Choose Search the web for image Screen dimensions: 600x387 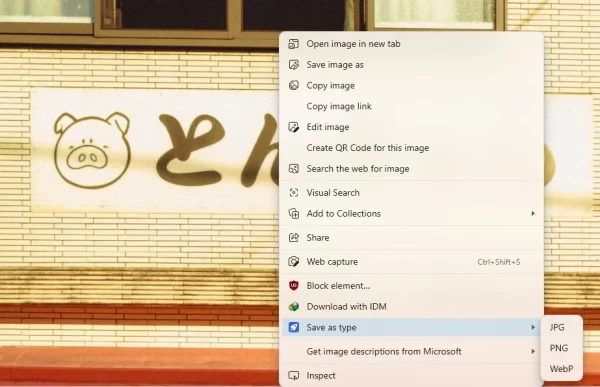pos(411,169)
